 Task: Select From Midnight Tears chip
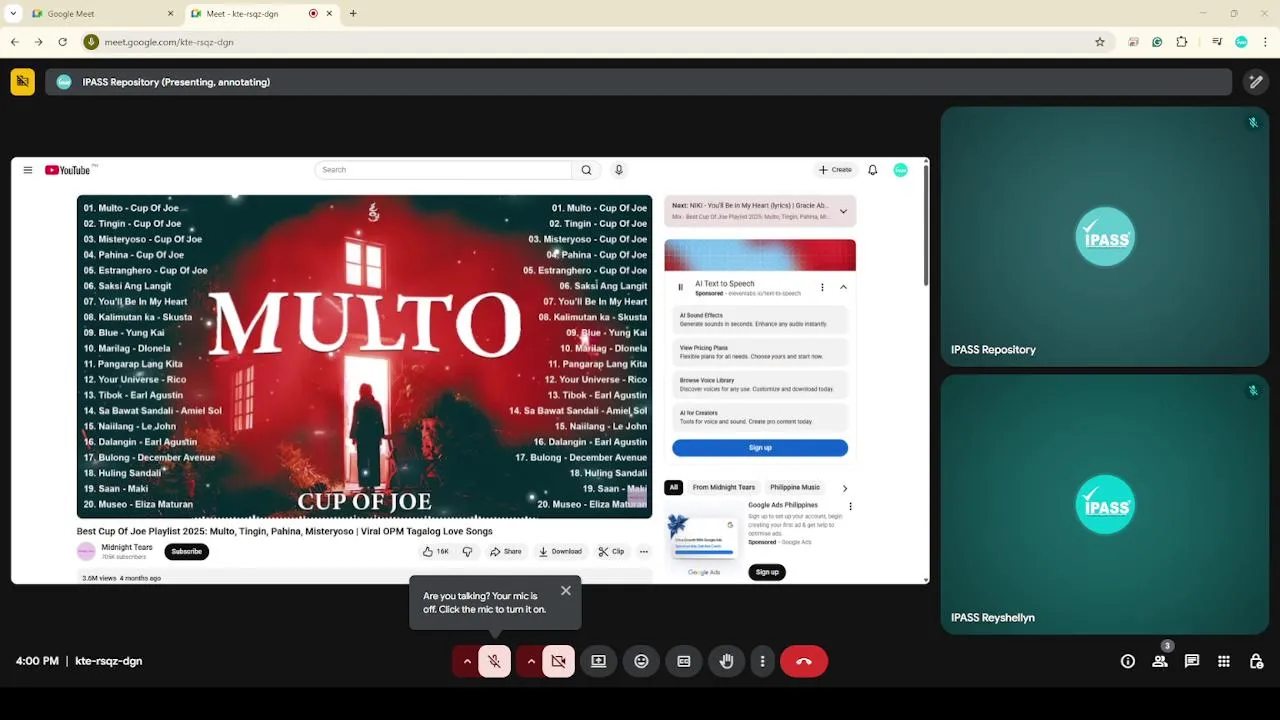tap(724, 487)
